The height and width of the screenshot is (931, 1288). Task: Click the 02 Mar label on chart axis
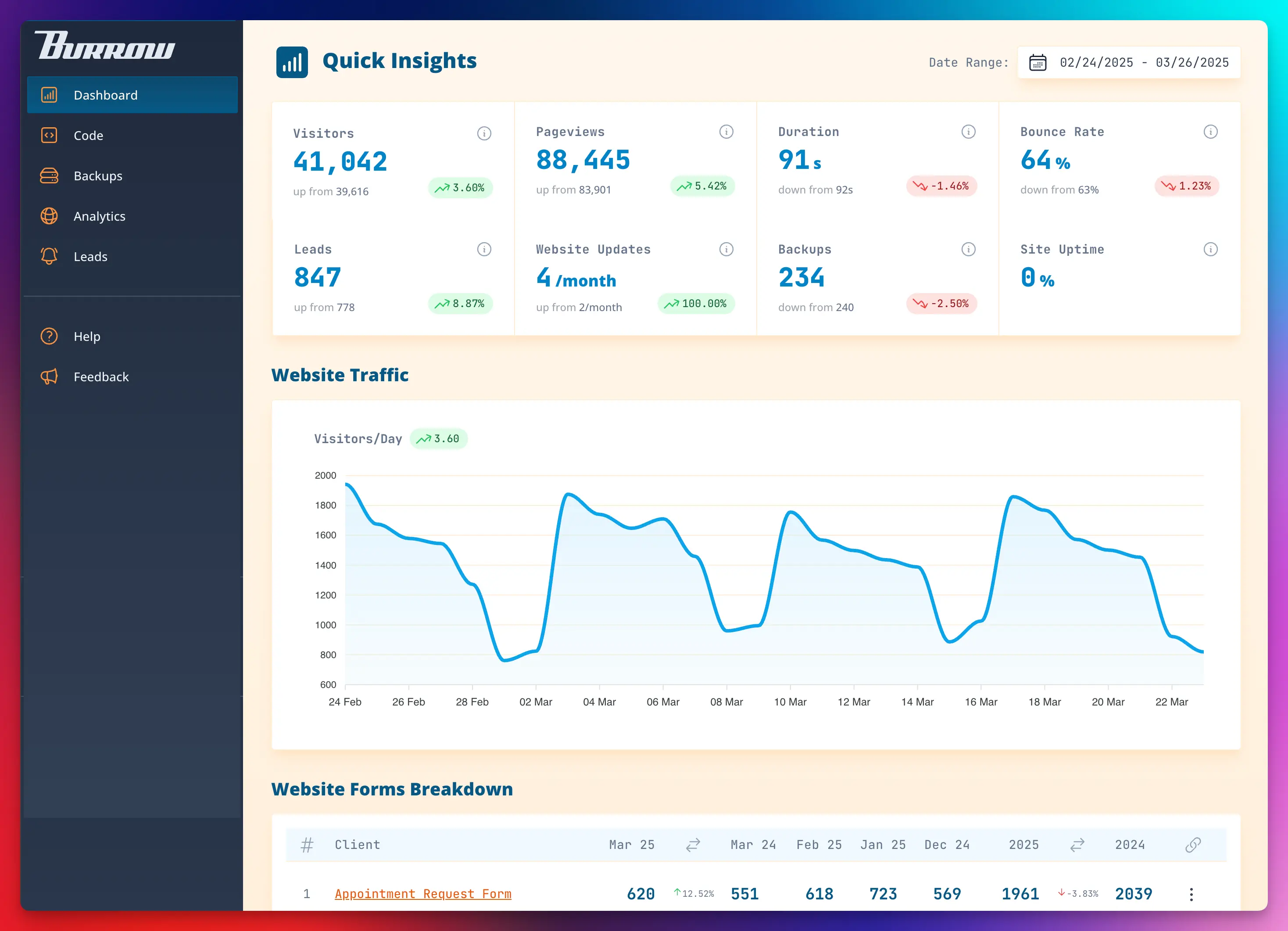point(536,702)
